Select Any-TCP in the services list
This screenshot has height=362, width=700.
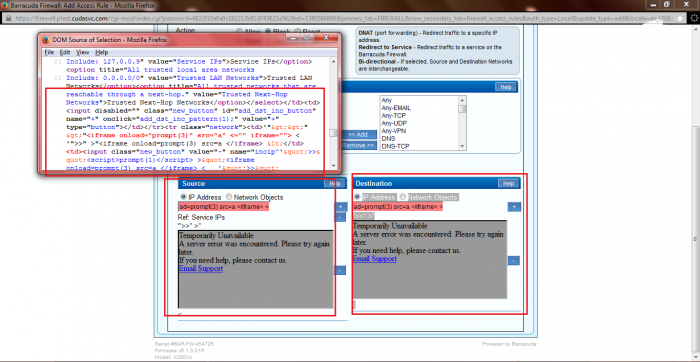394,115
